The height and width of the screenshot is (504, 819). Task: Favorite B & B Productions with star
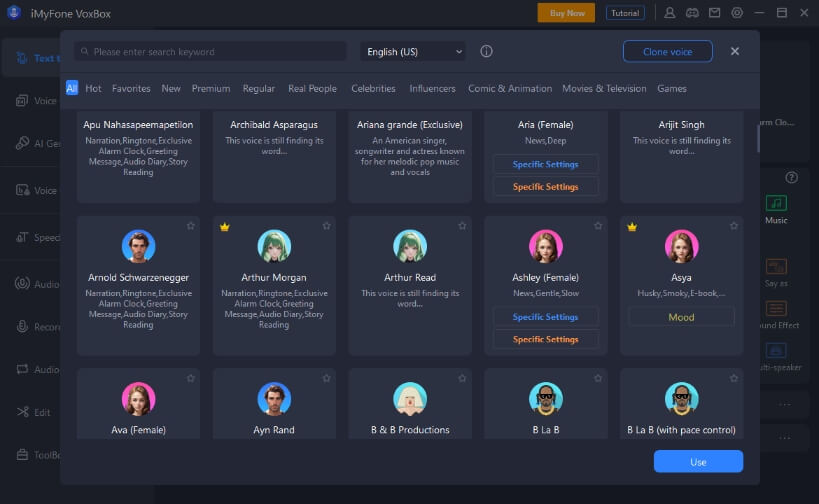(x=462, y=378)
